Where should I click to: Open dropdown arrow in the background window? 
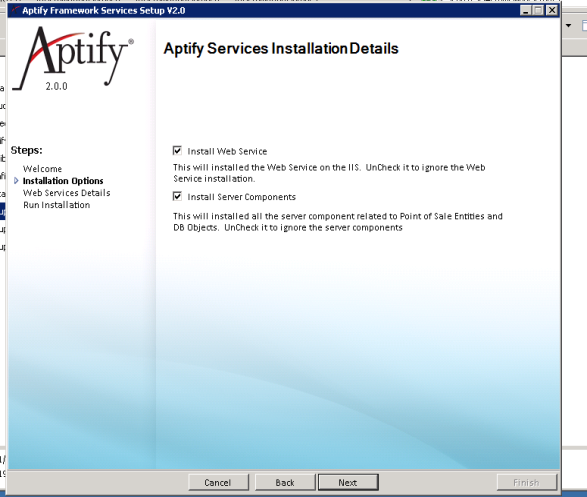coord(569,25)
